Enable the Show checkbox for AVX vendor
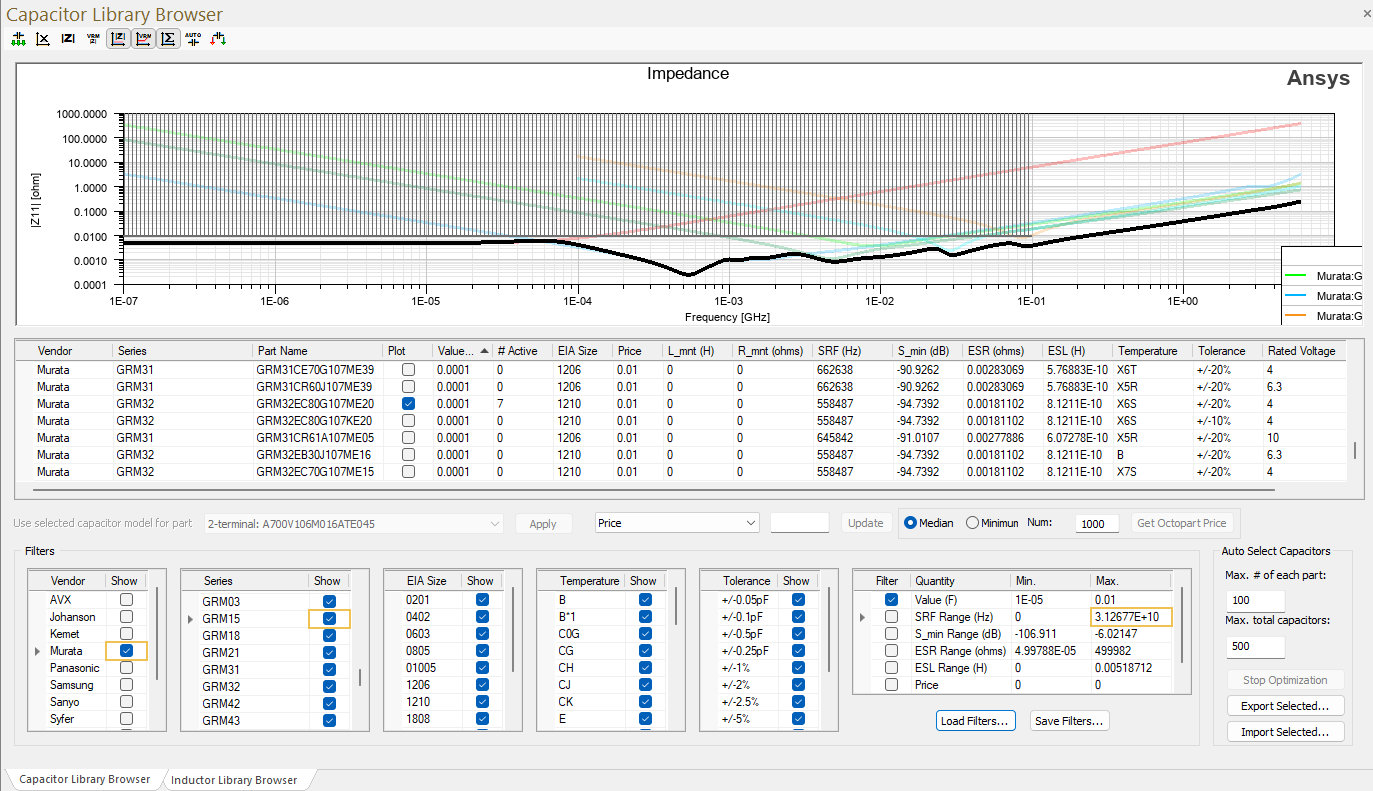This screenshot has height=791, width=1373. 126,600
